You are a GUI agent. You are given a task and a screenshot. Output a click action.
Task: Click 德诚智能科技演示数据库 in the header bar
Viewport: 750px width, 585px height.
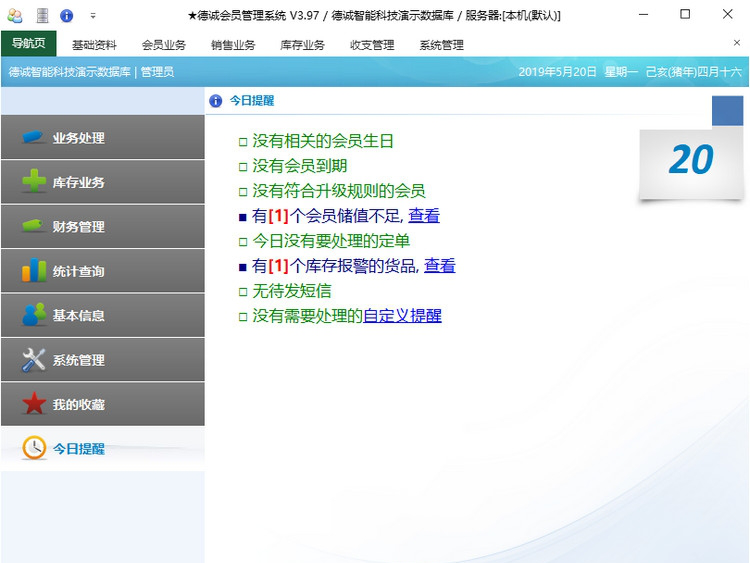pos(70,72)
